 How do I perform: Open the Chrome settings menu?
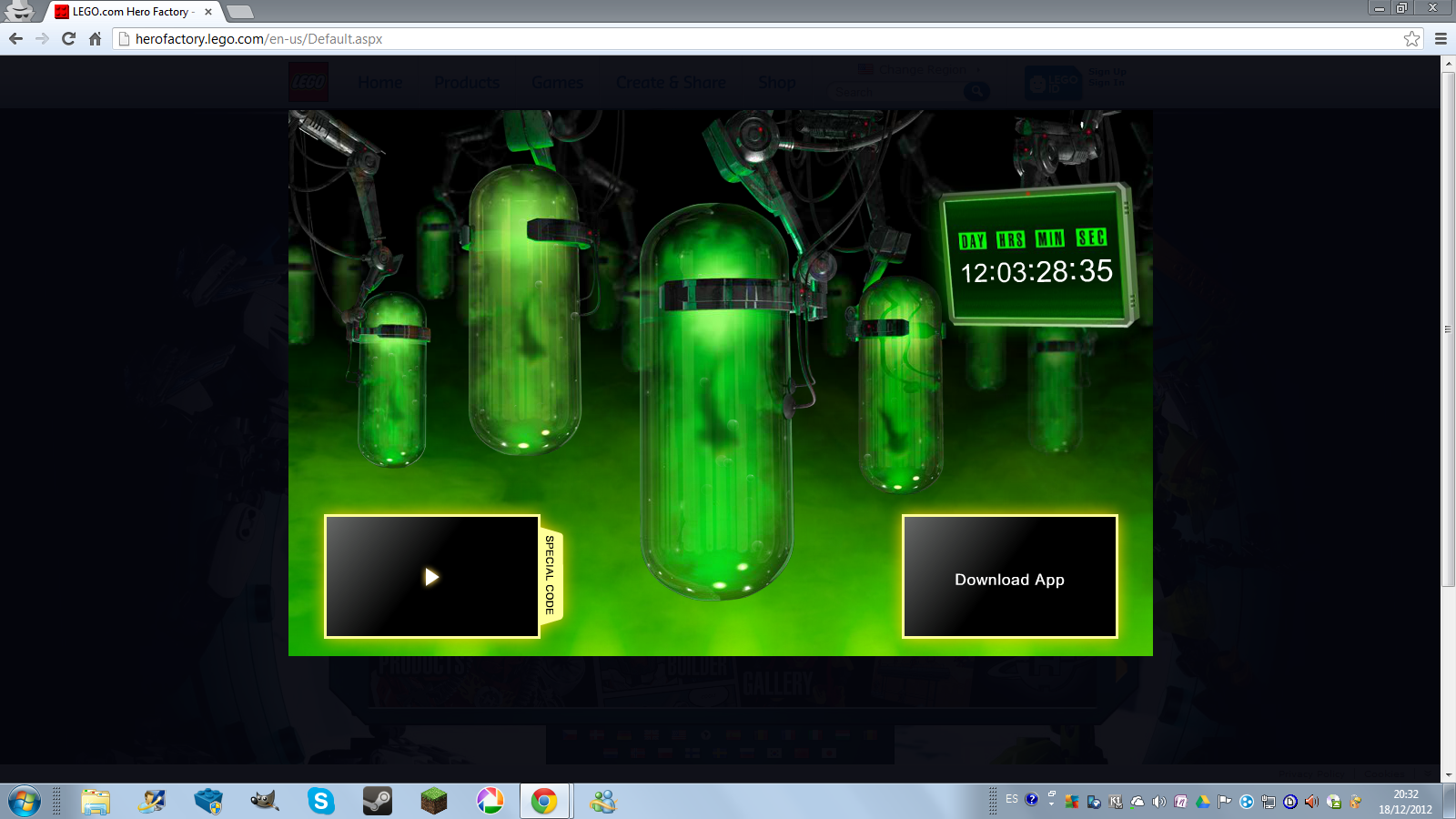click(x=1441, y=38)
